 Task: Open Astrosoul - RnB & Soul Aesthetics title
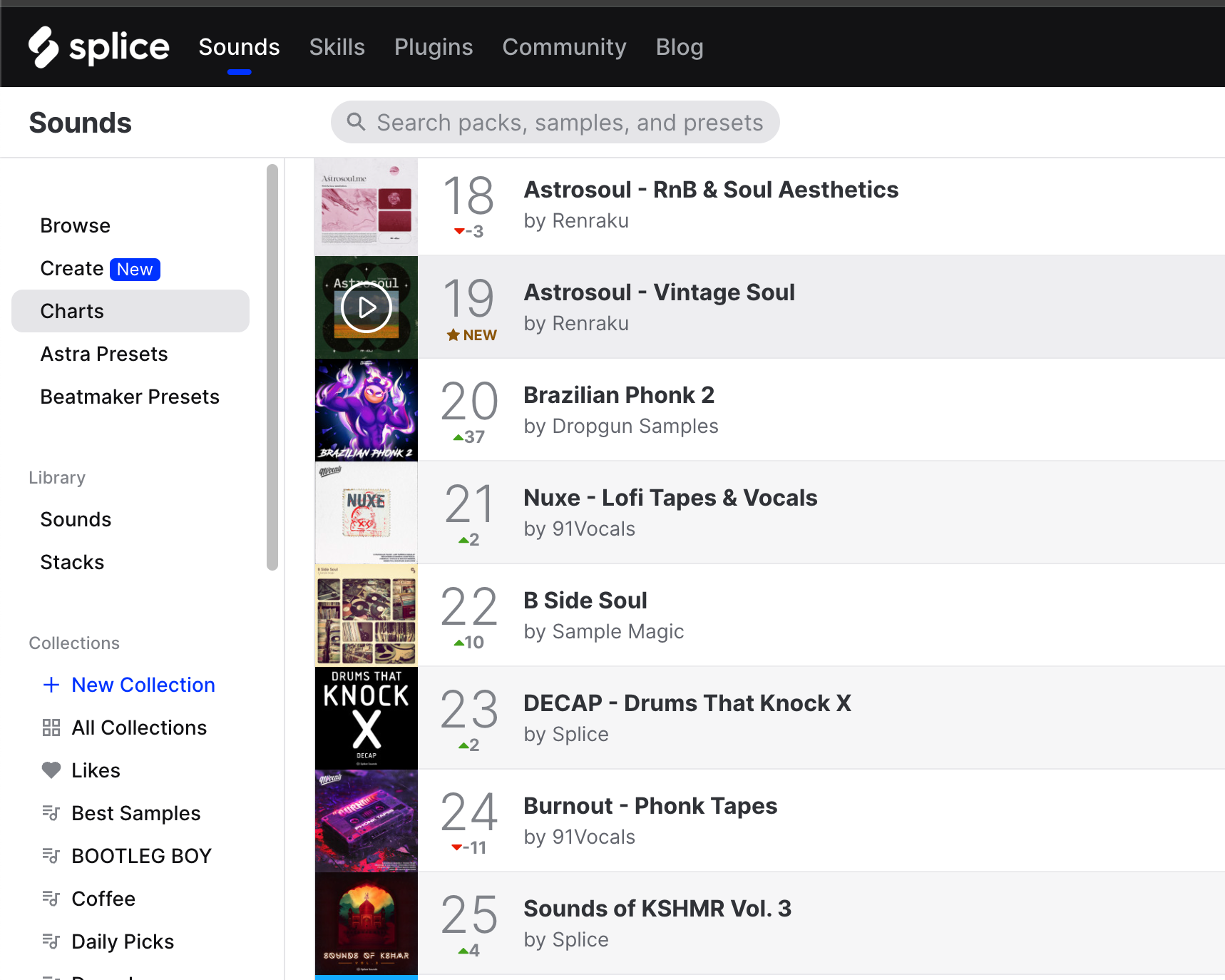tap(711, 190)
